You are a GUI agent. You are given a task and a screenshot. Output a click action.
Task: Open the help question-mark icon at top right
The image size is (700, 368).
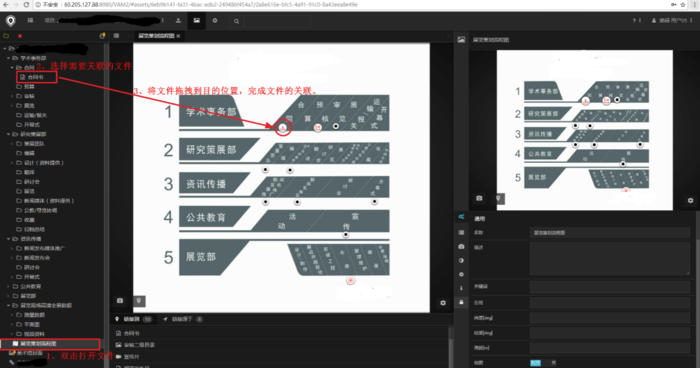coord(634,21)
